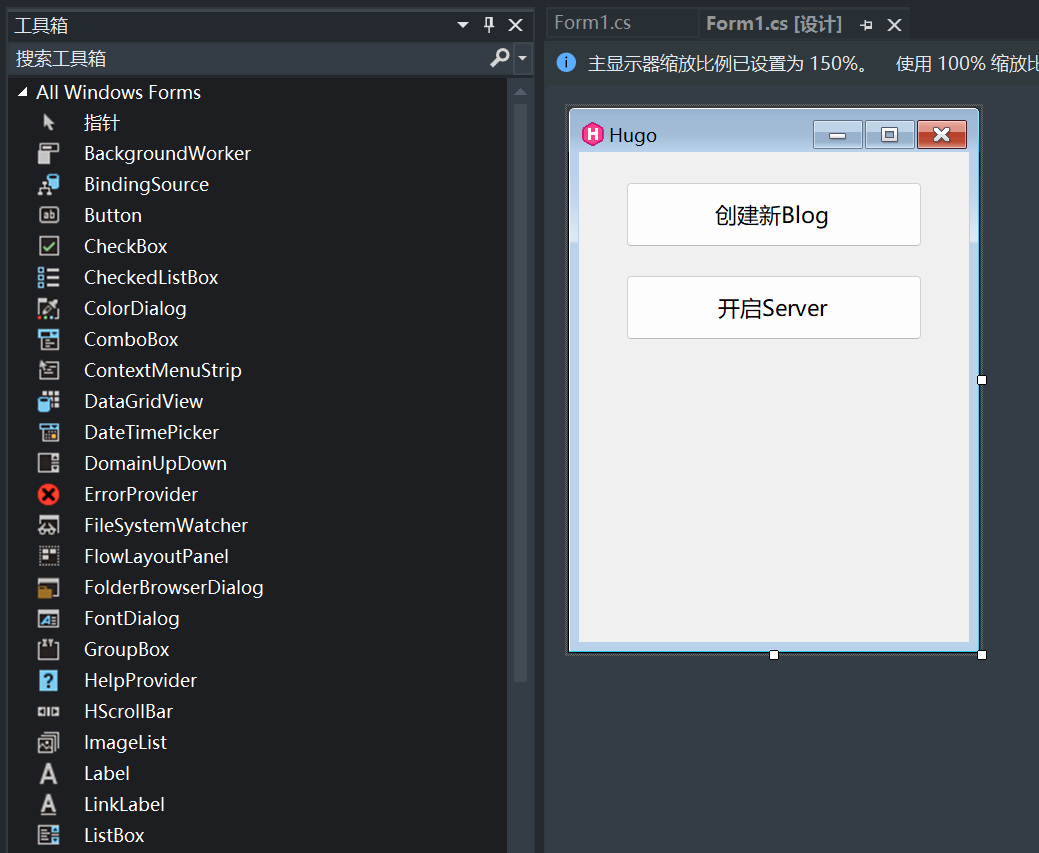
Task: Click the 创建新Blog button on the form
Action: [773, 214]
